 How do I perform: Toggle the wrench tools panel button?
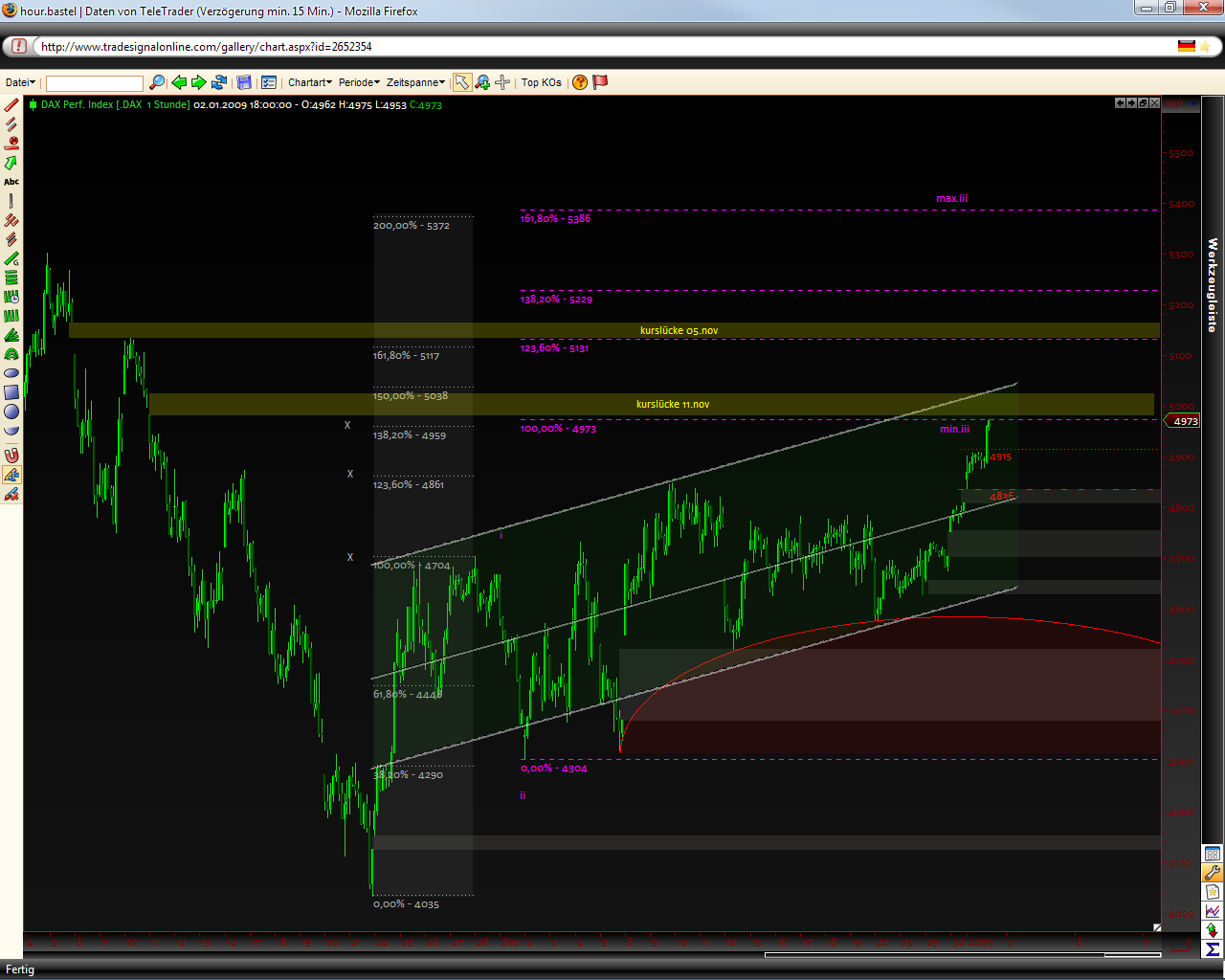pyautogui.click(x=1213, y=873)
